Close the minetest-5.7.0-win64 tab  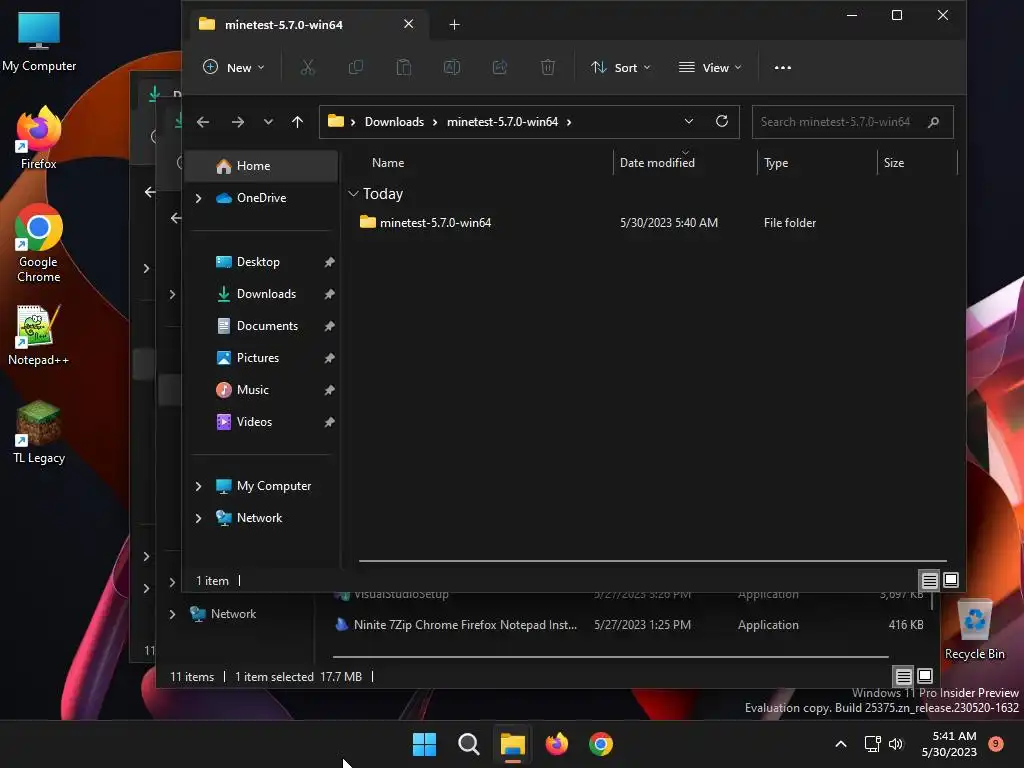[x=408, y=24]
